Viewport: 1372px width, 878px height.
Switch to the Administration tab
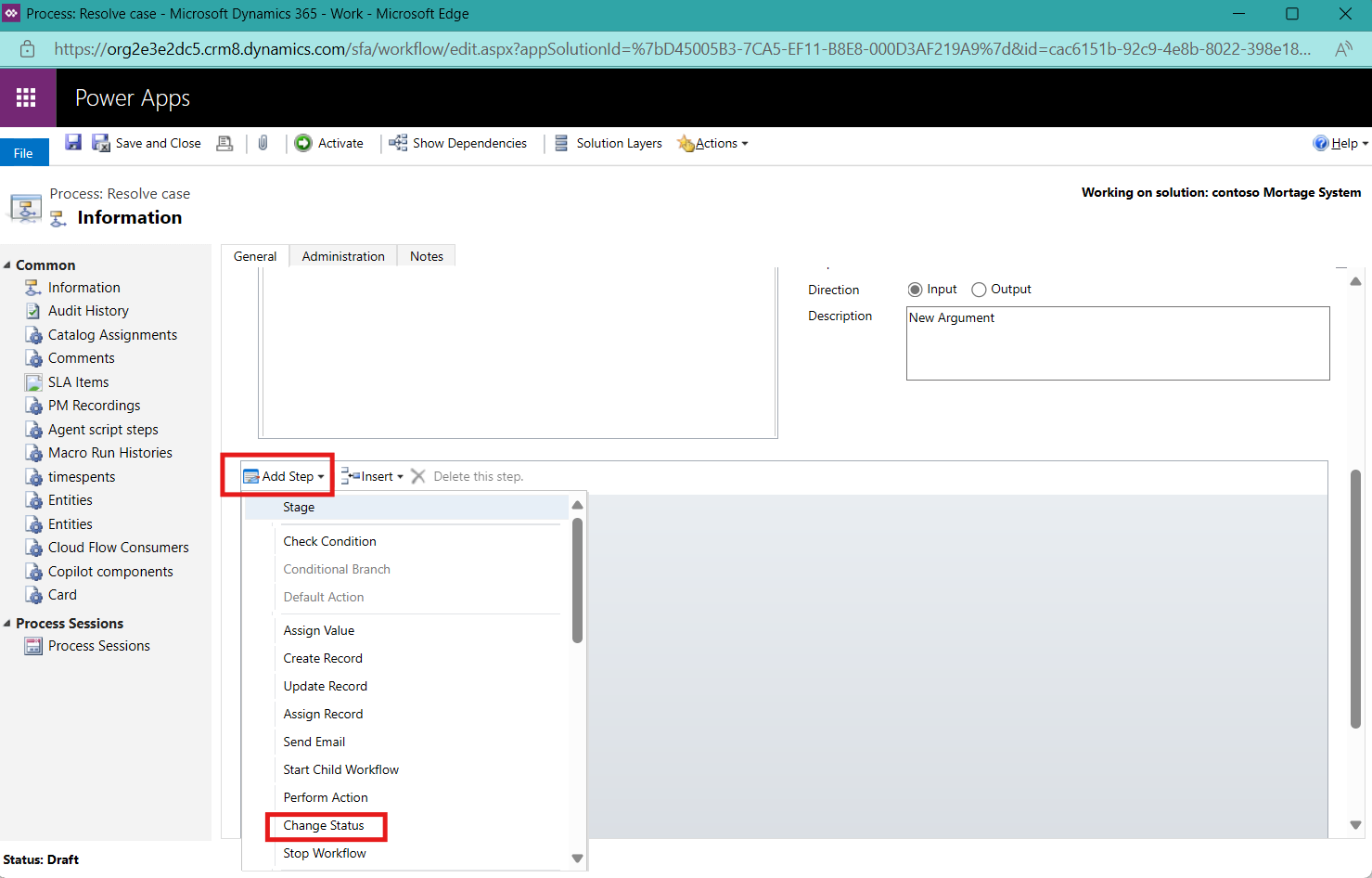(x=342, y=256)
